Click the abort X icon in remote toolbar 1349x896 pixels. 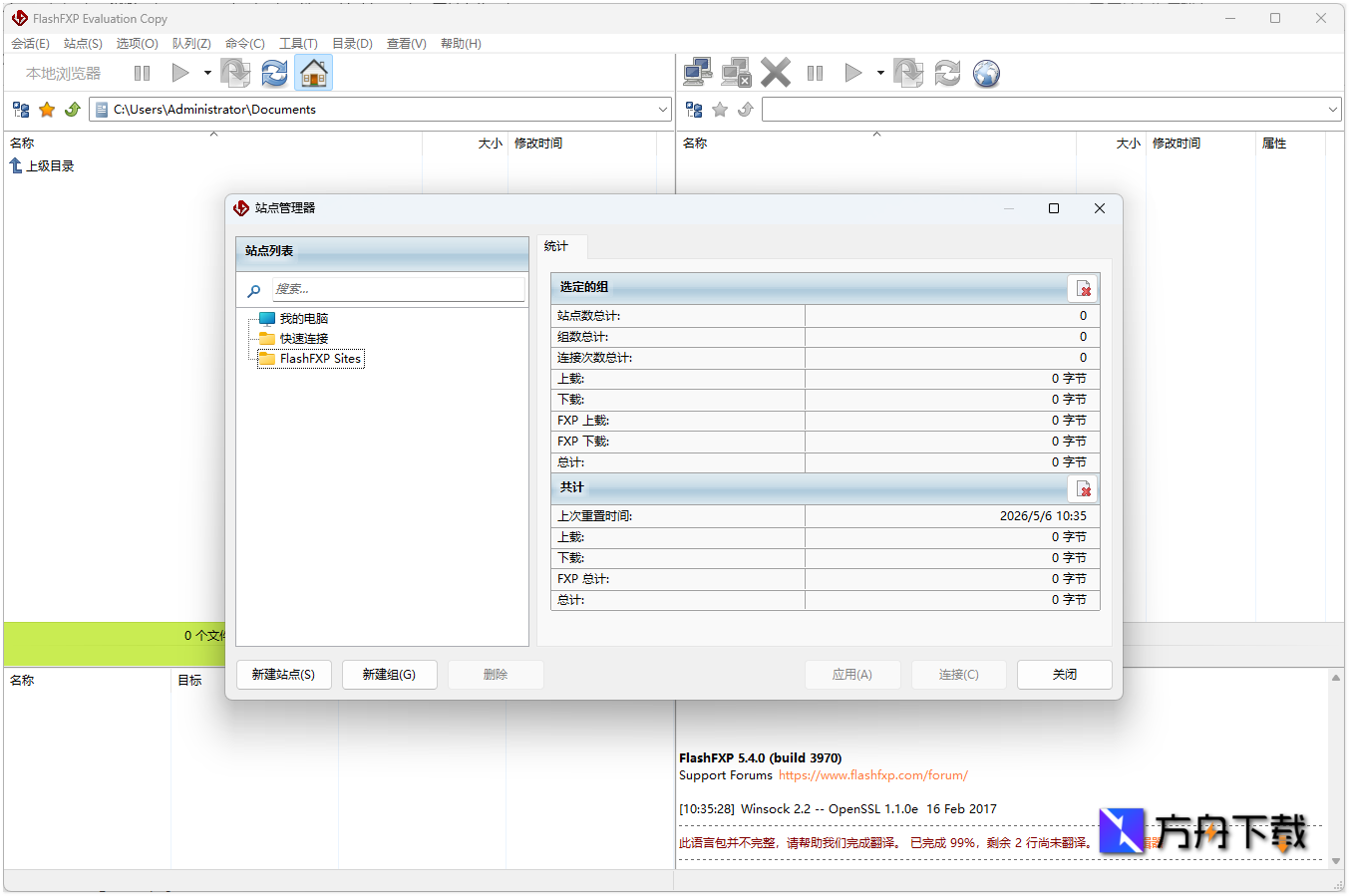point(776,73)
